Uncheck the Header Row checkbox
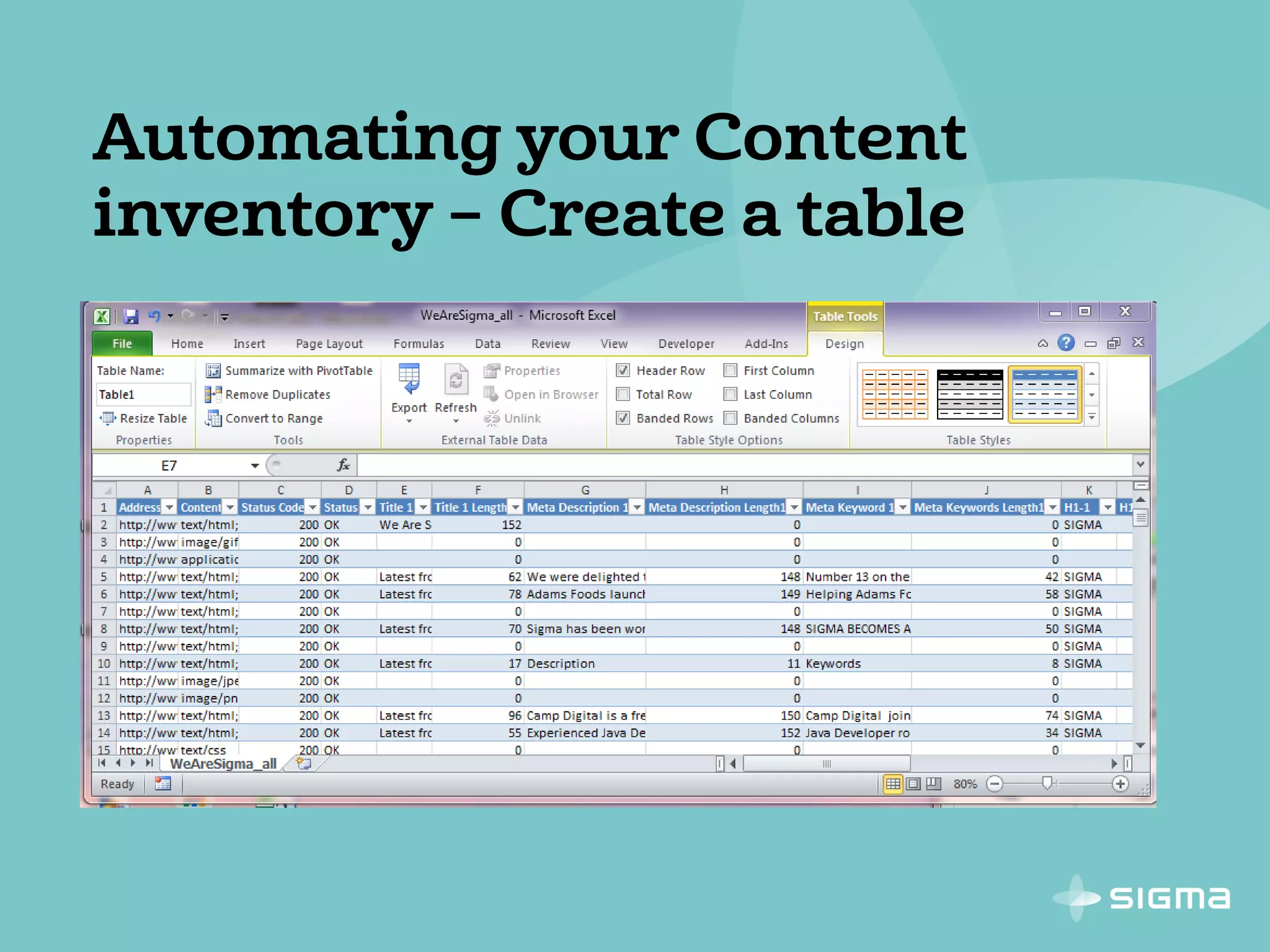 click(623, 371)
